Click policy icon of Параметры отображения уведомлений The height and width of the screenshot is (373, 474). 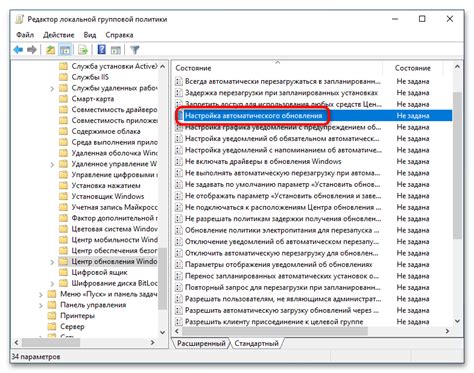click(179, 265)
